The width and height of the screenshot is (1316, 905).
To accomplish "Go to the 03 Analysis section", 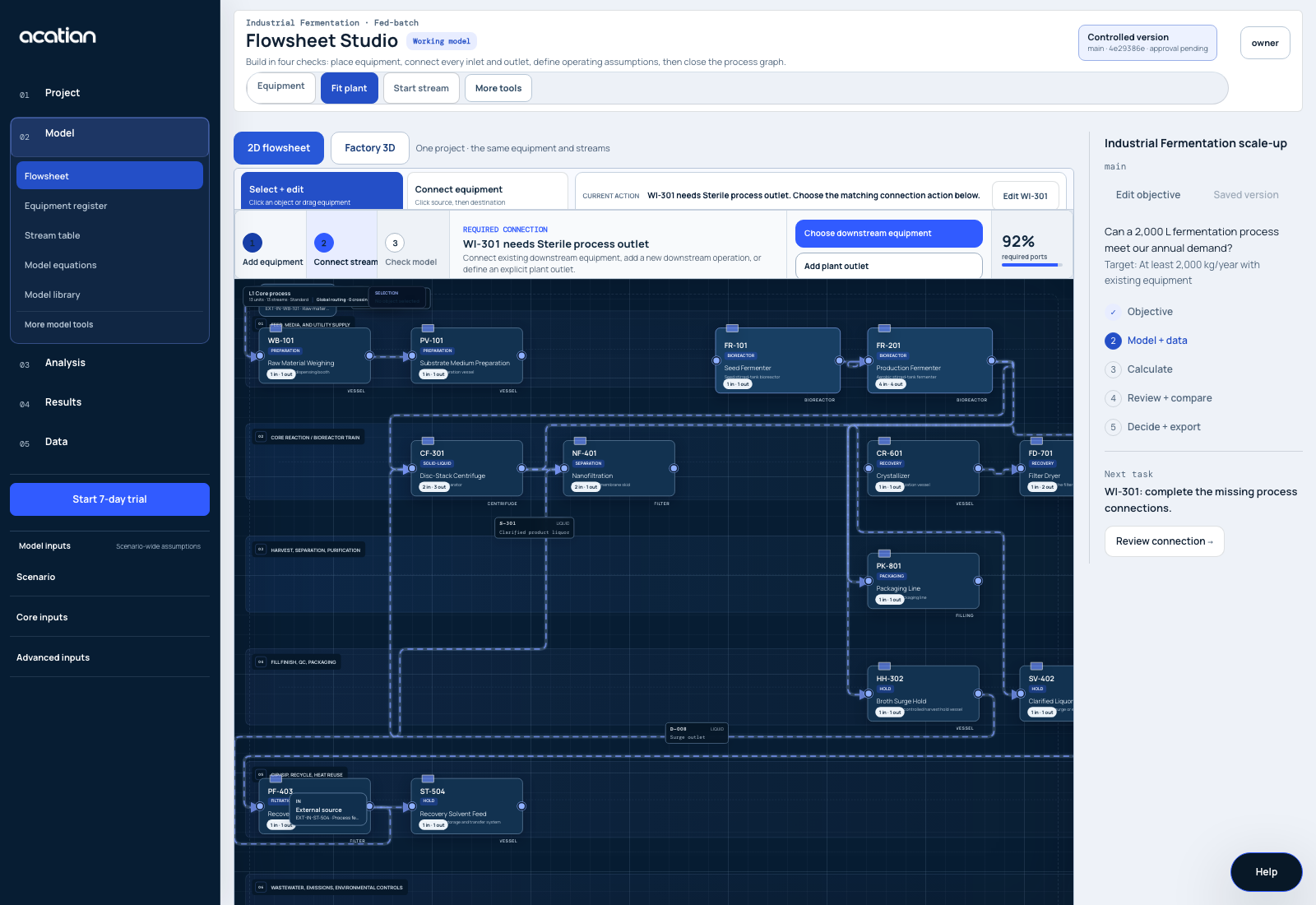I will click(109, 363).
